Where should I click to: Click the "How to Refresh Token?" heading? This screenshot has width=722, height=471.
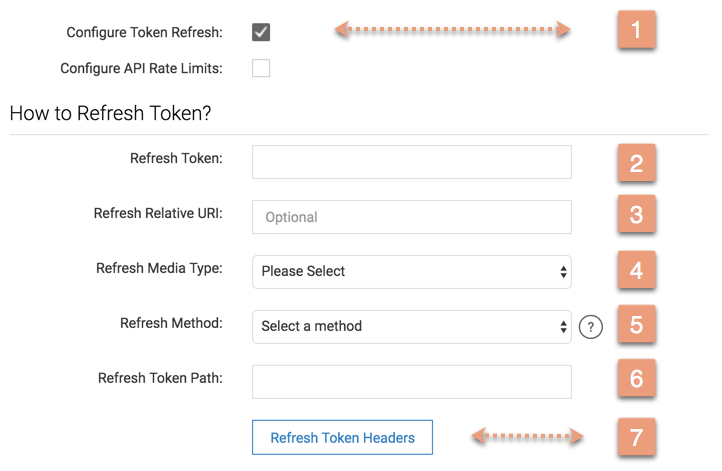pyautogui.click(x=110, y=113)
